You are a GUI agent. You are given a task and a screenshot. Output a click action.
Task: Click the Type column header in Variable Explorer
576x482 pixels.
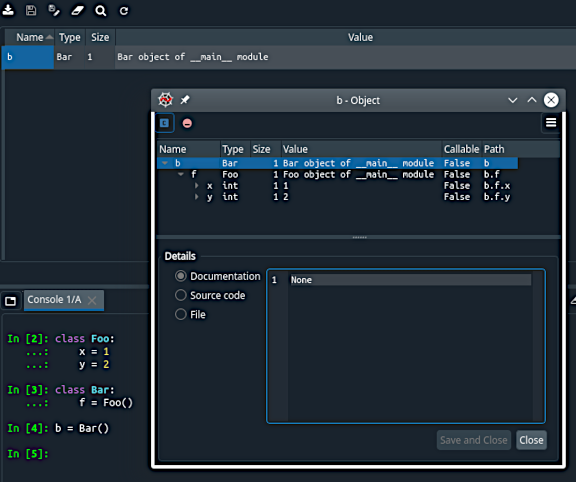coord(70,37)
